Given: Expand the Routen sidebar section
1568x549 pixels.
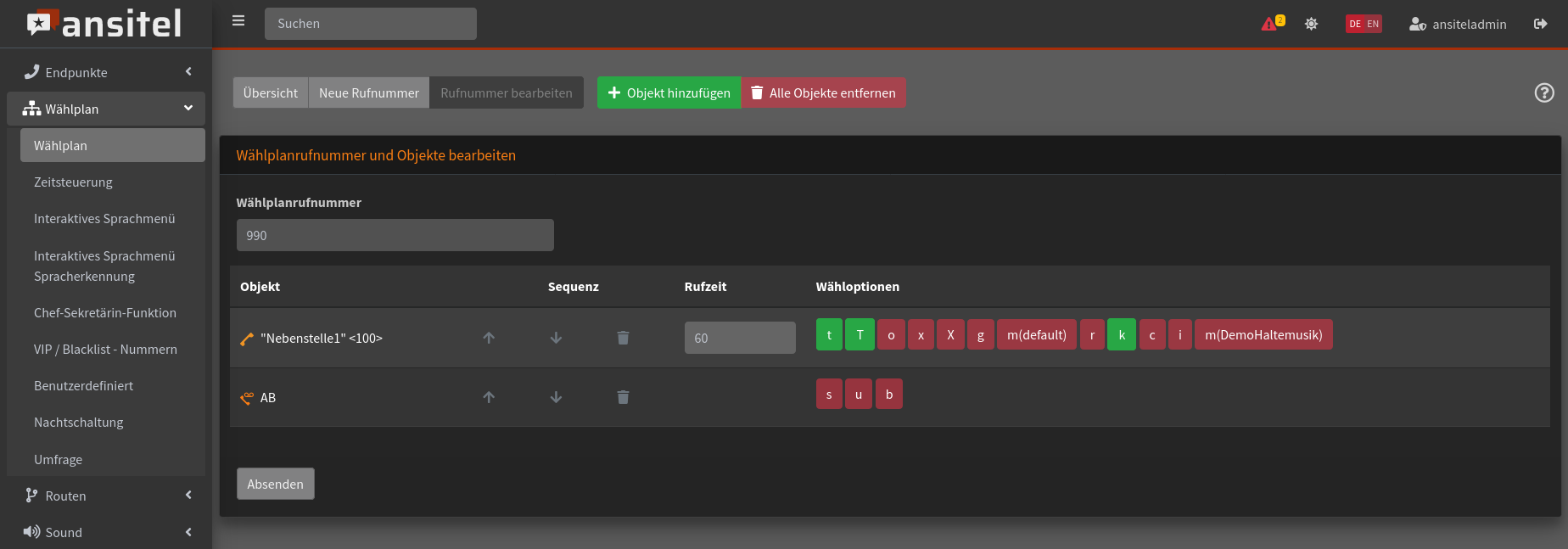Looking at the screenshot, I should tap(106, 496).
